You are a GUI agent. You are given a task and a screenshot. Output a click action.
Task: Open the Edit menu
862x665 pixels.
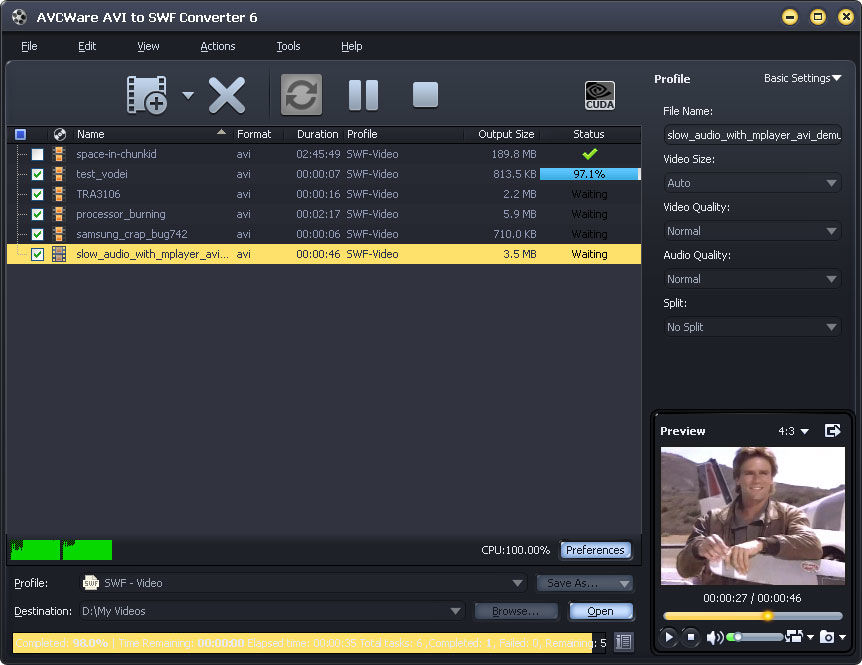(x=87, y=46)
